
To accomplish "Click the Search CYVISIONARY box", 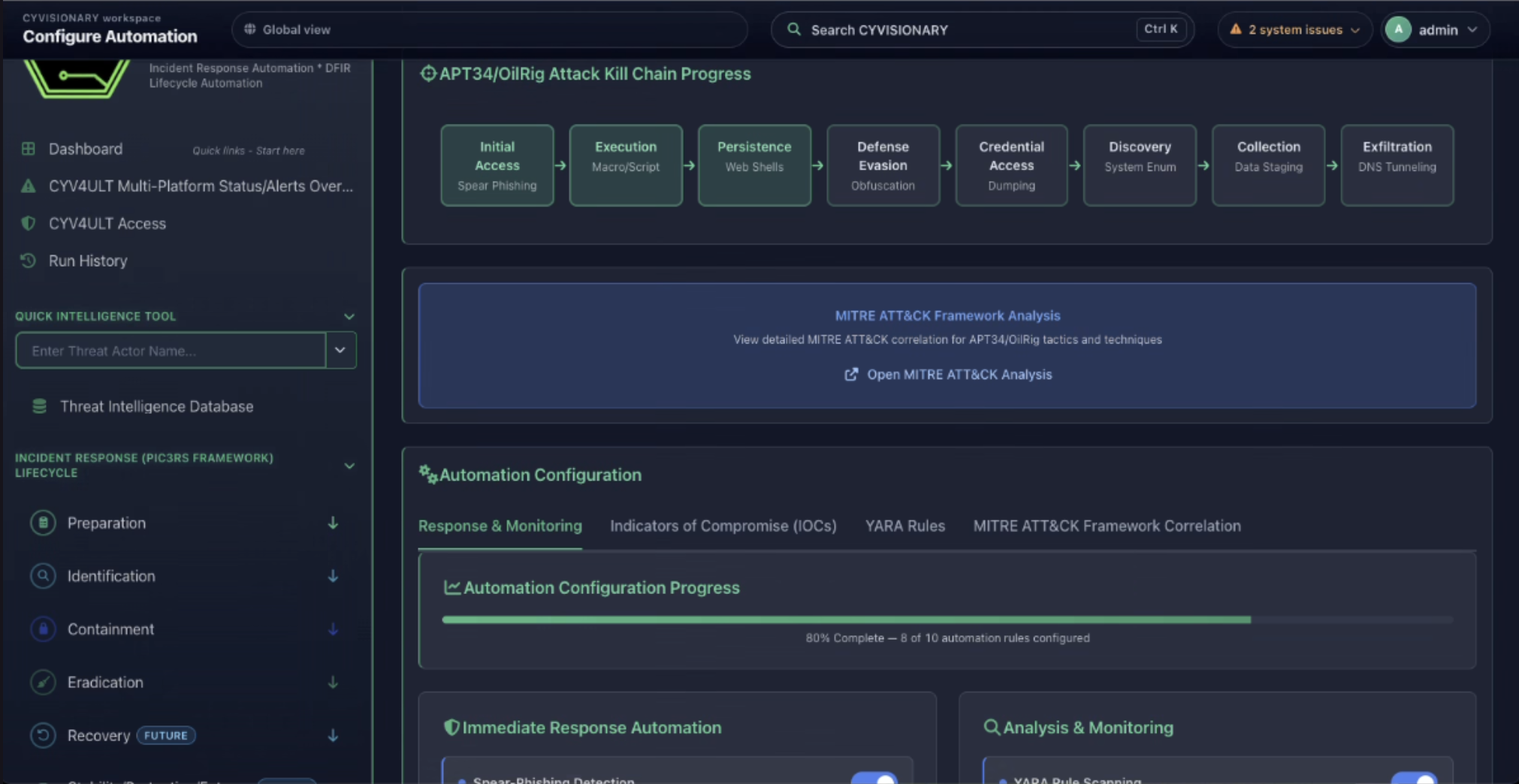I will [983, 29].
